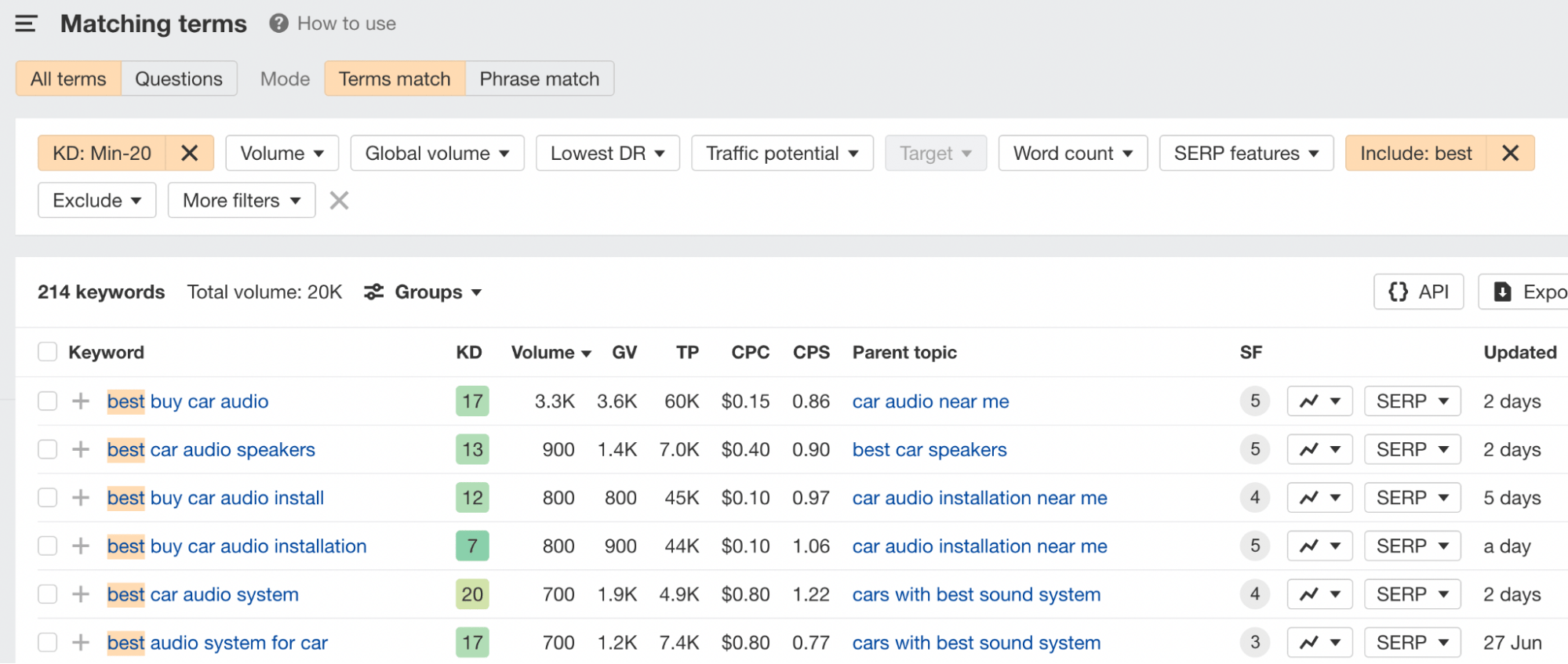Add best car audio system with plus
This screenshot has width=1568, height=664.
pyautogui.click(x=81, y=594)
